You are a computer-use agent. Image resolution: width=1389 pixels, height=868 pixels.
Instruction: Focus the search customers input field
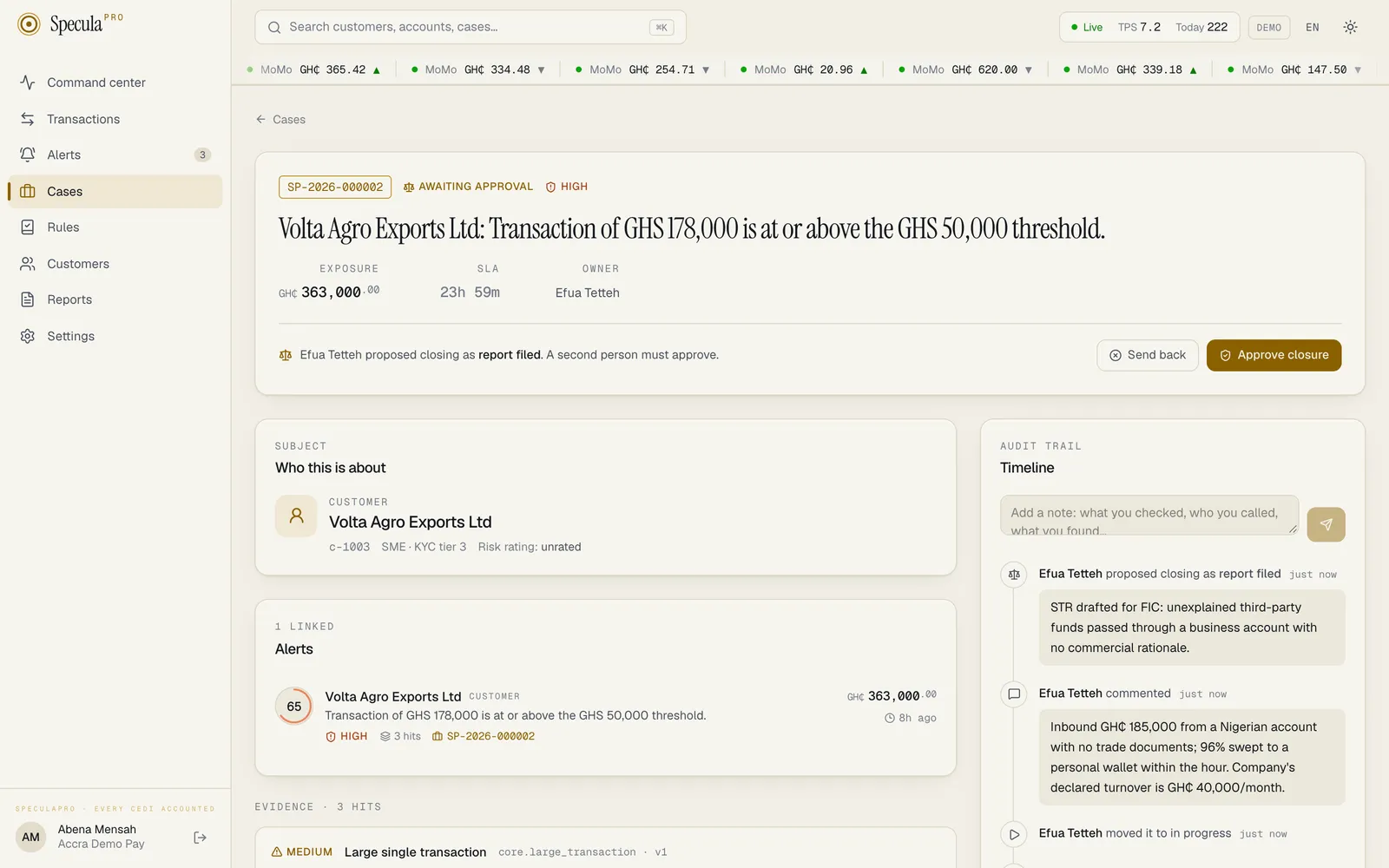pyautogui.click(x=470, y=27)
